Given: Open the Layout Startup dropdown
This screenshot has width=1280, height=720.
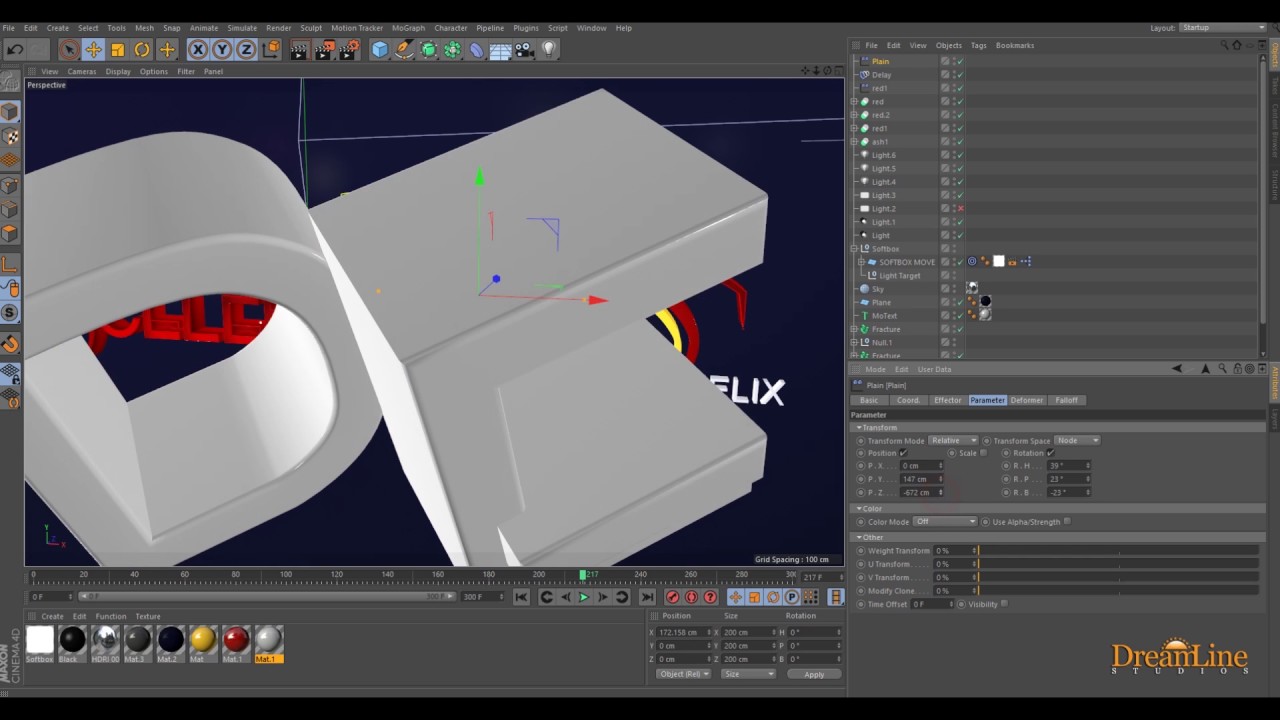Looking at the screenshot, I should coord(1222,28).
